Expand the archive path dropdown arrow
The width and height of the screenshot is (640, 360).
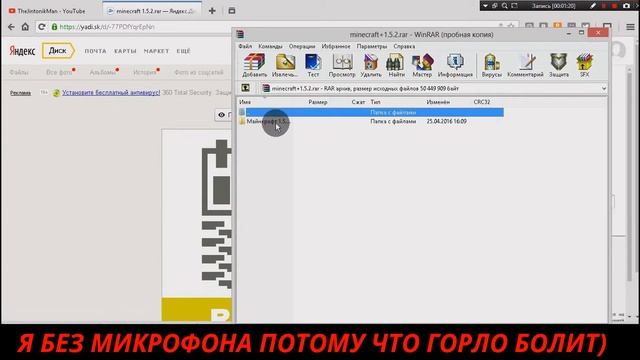pos(603,89)
